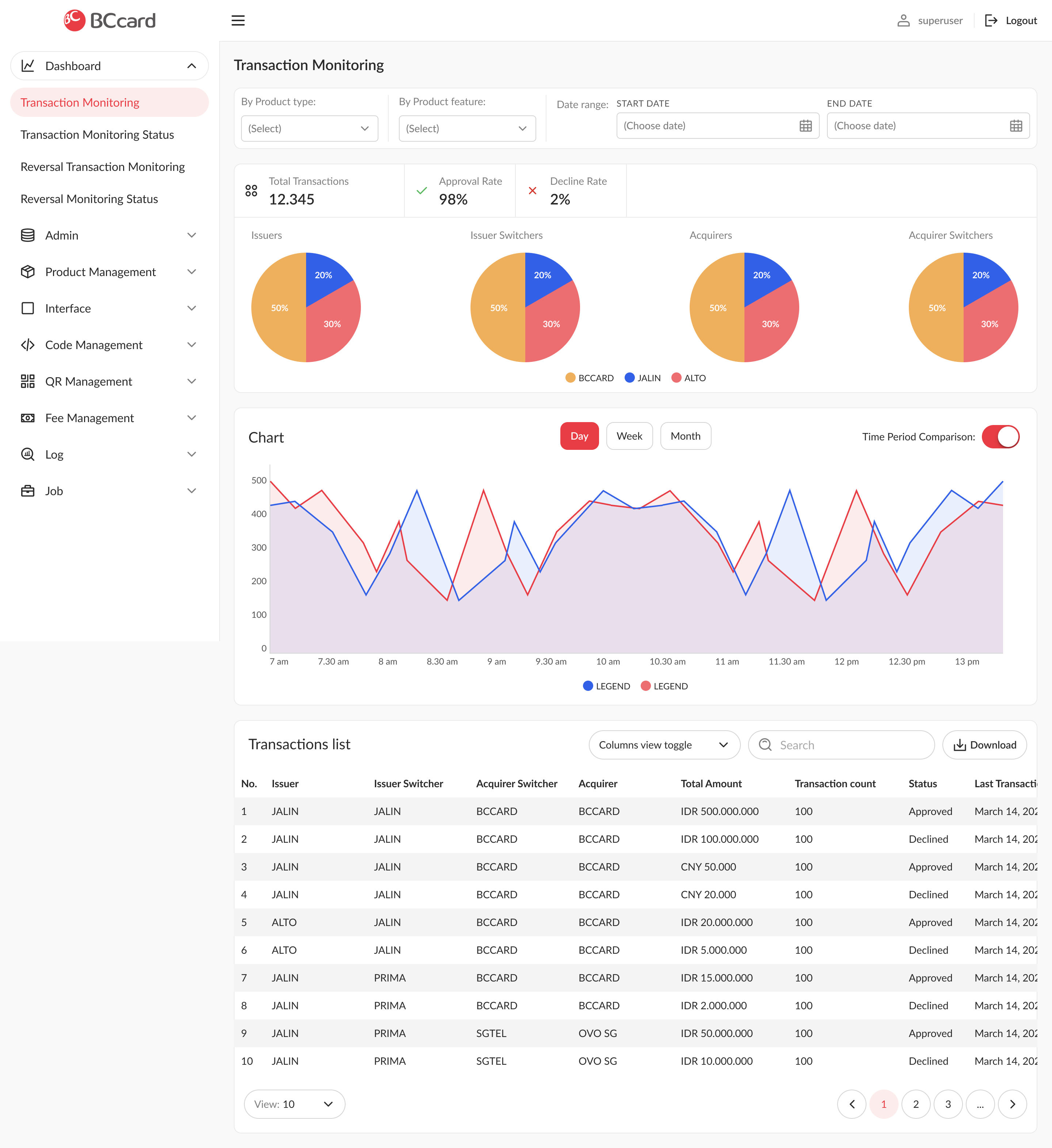The height and width of the screenshot is (1148, 1052).
Task: Open the Job section icon
Action: [x=28, y=490]
